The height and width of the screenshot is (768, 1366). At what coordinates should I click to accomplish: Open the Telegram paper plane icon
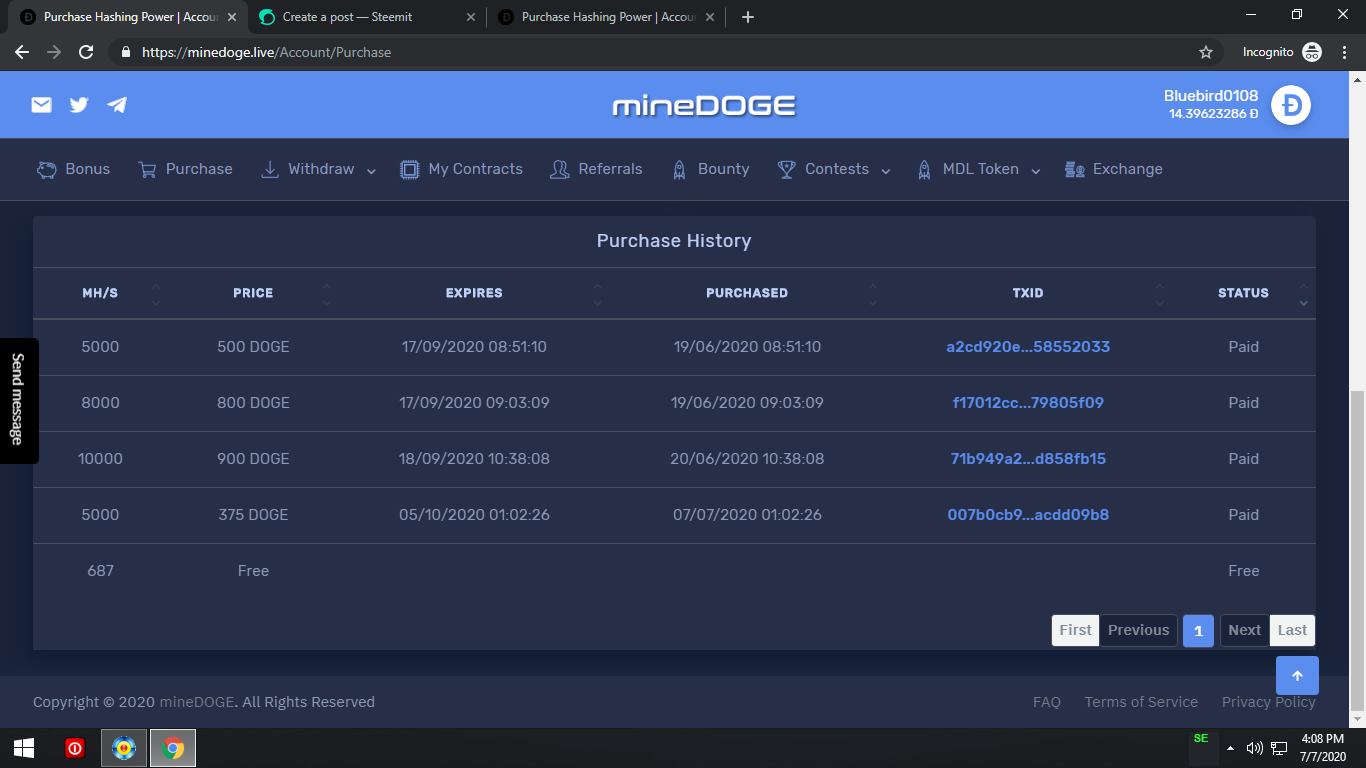click(117, 105)
